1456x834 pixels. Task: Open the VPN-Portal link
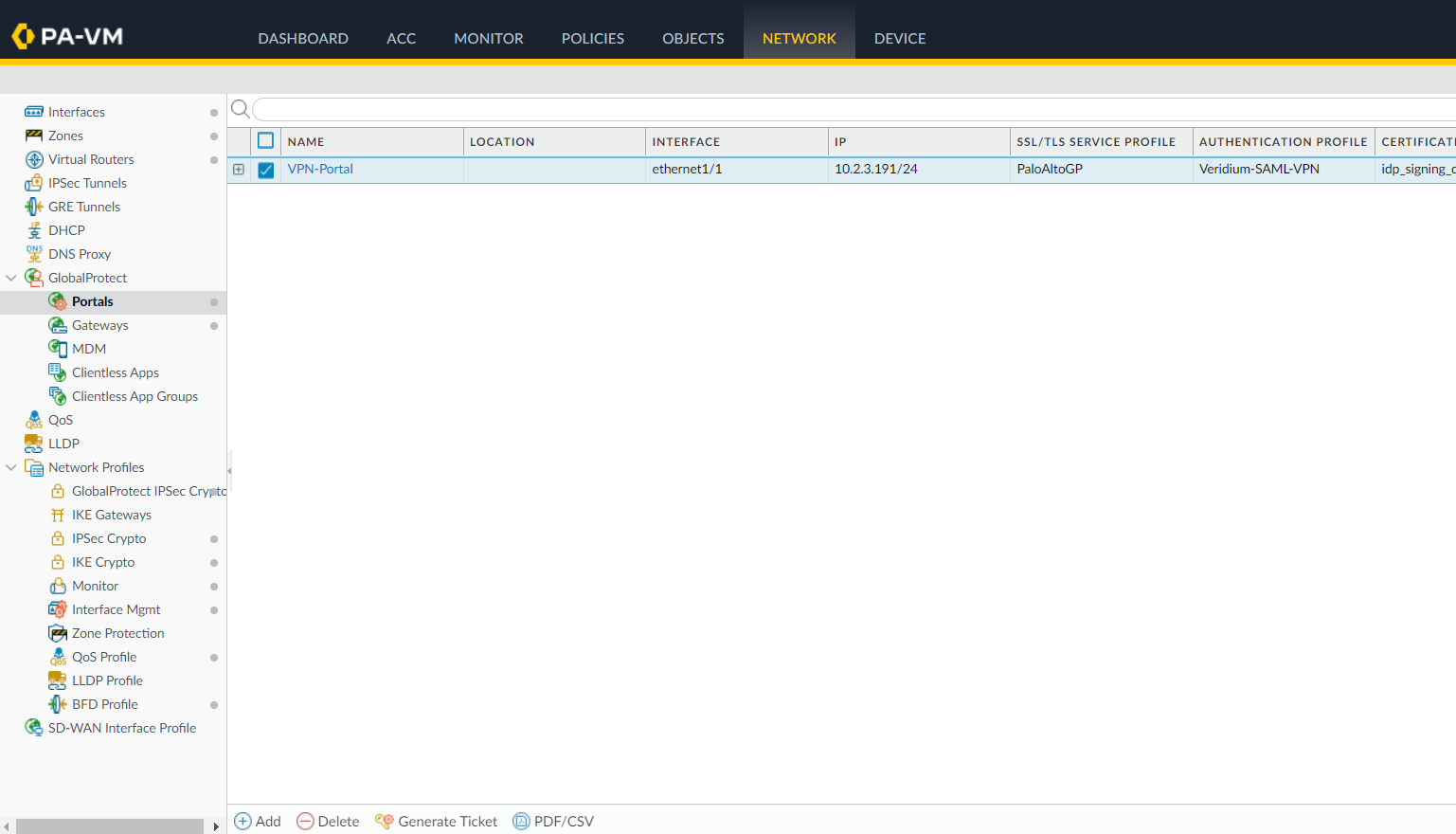click(320, 169)
